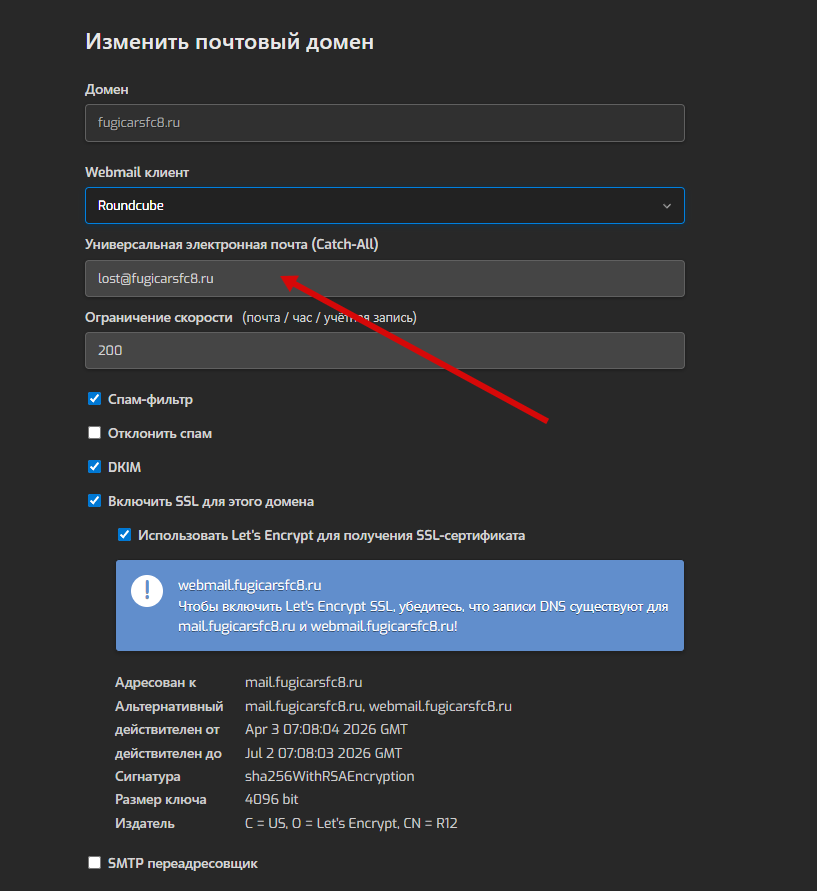Click the 4096 bit key size value
Image resolution: width=817 pixels, height=891 pixels.
point(271,799)
